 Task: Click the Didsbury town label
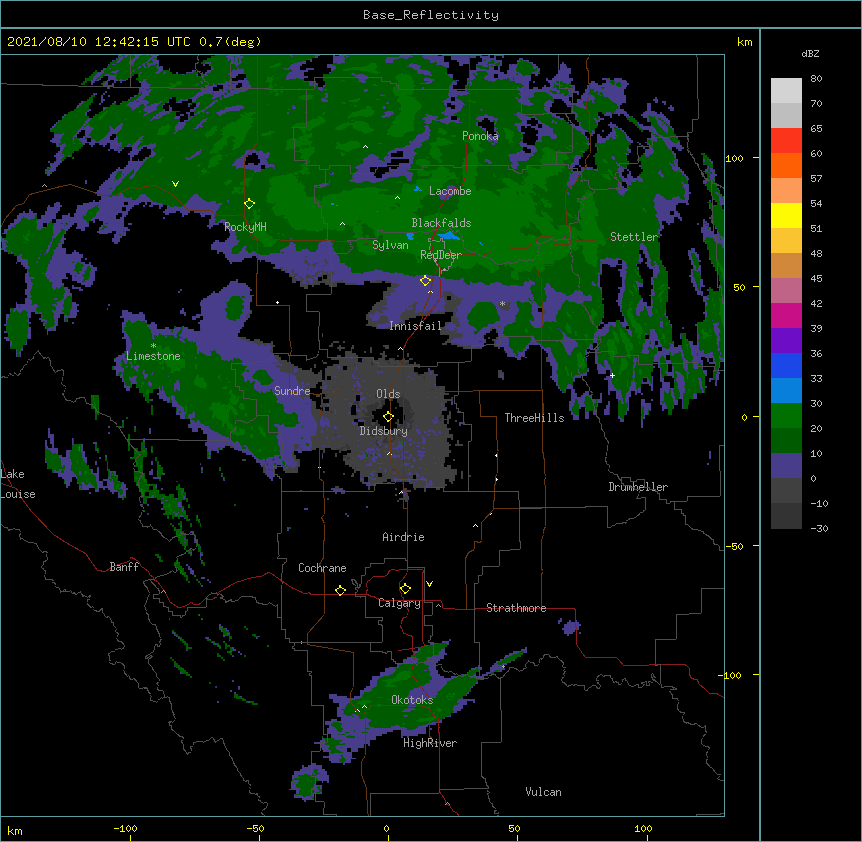[x=383, y=431]
